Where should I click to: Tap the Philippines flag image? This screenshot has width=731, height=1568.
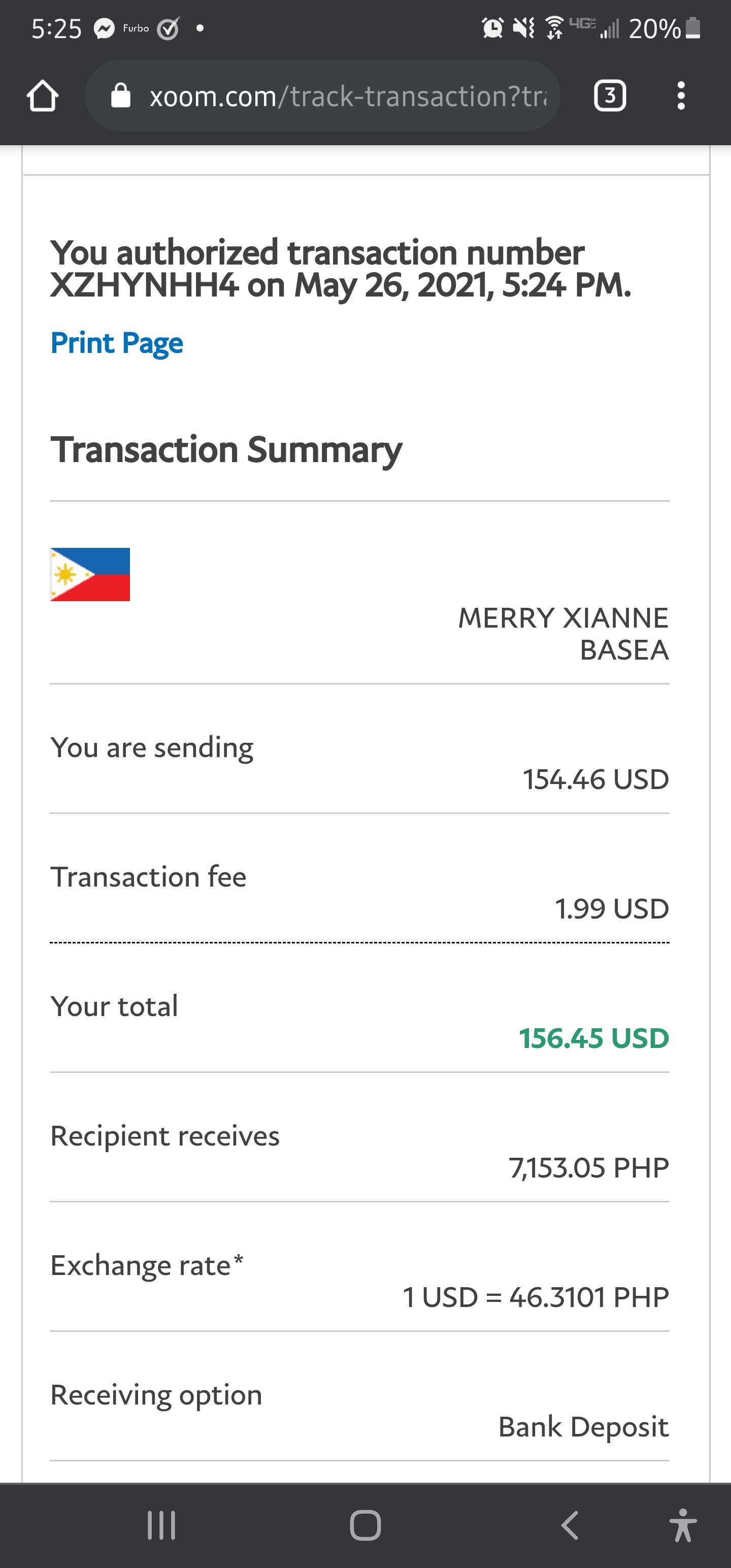90,574
